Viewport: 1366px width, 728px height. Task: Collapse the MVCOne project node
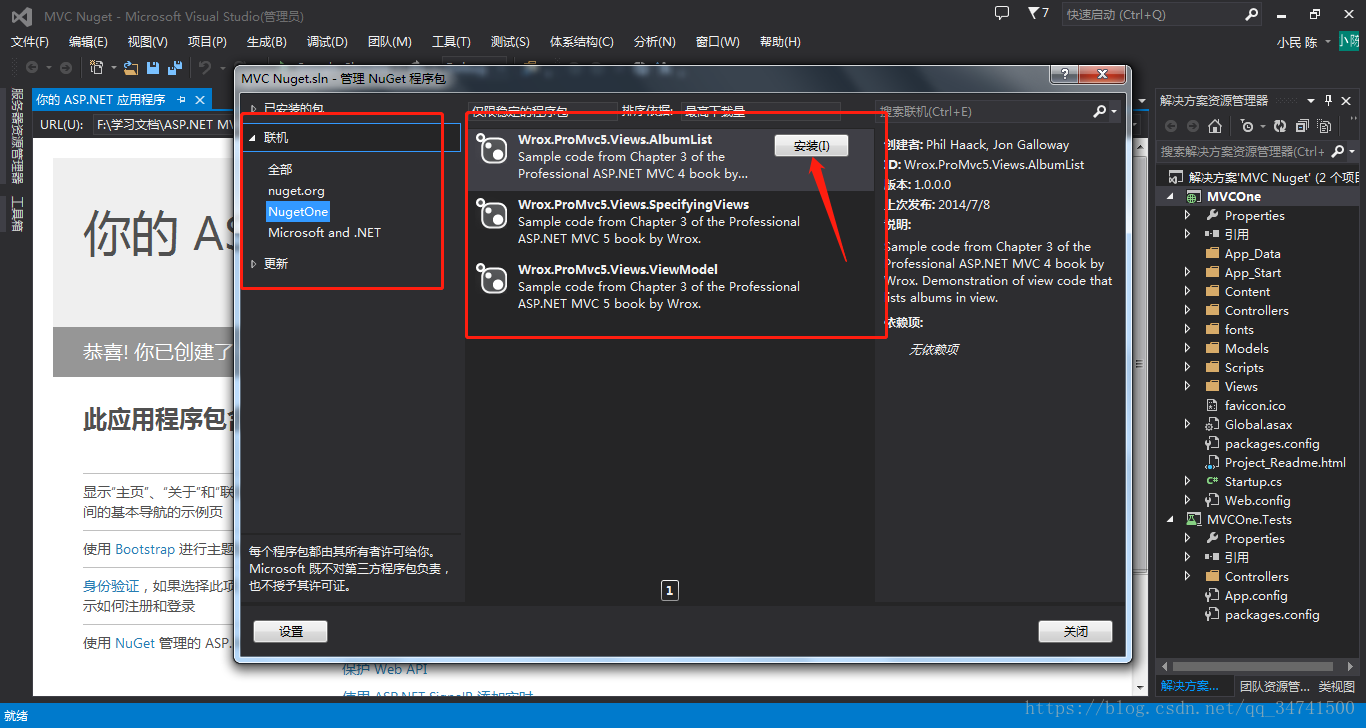pos(1169,197)
